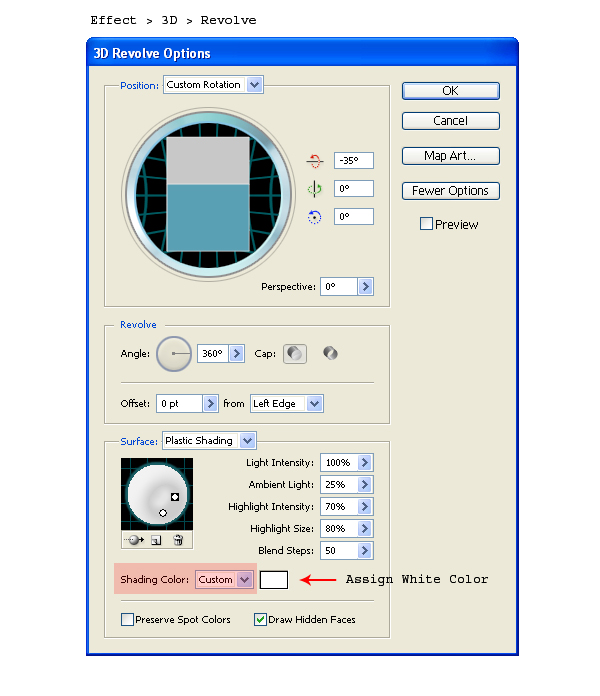Select the square light marker on sphere

click(175, 497)
